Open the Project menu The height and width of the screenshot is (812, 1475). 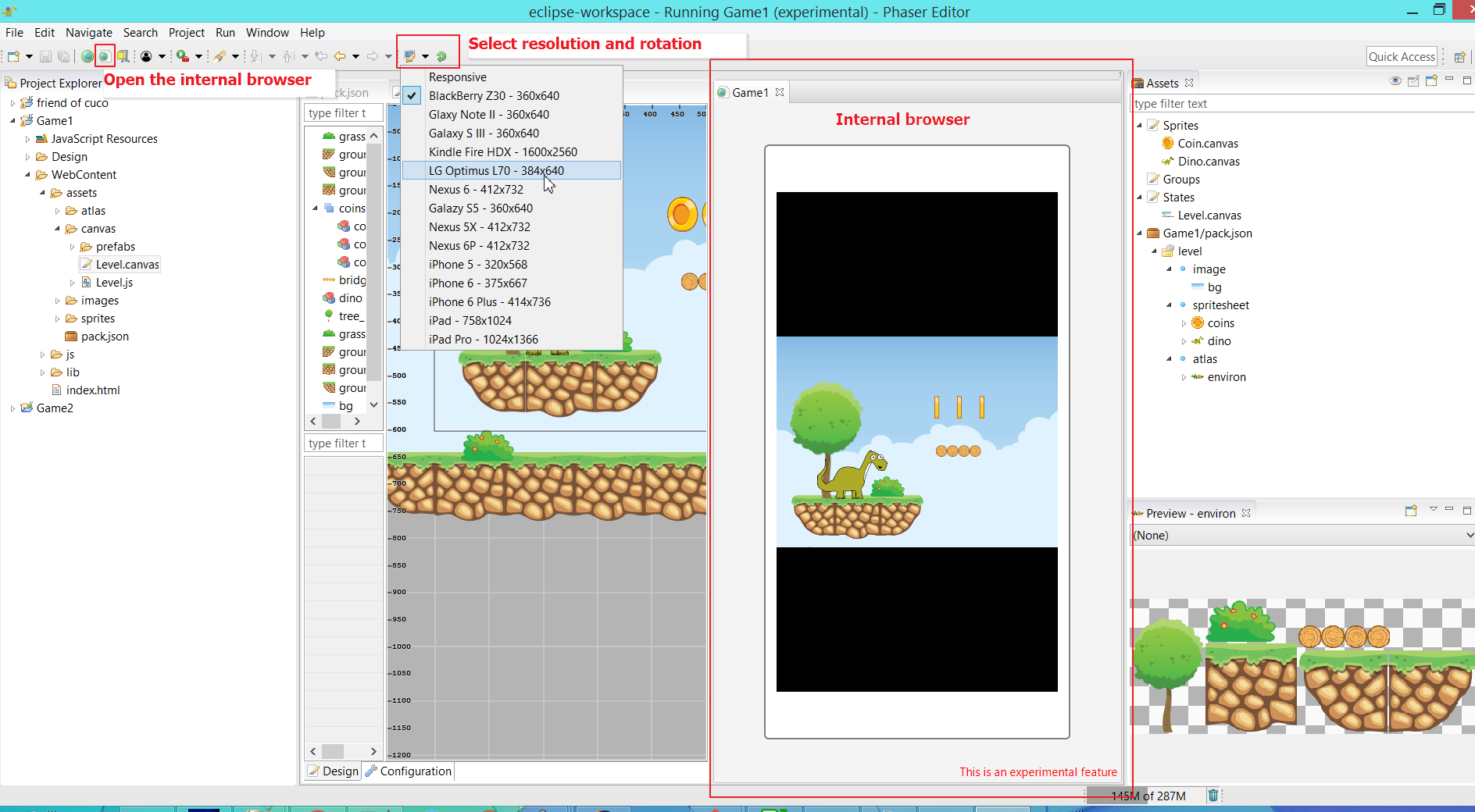click(187, 33)
